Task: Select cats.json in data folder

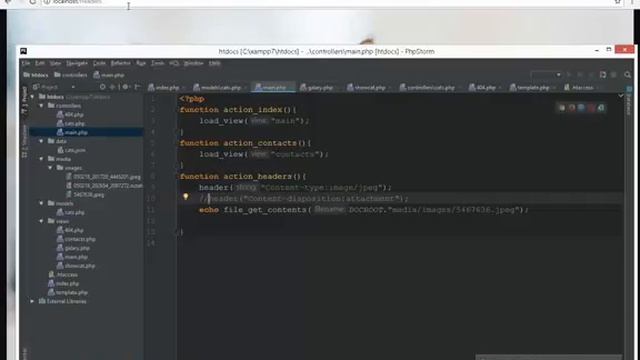Action: click(71, 150)
